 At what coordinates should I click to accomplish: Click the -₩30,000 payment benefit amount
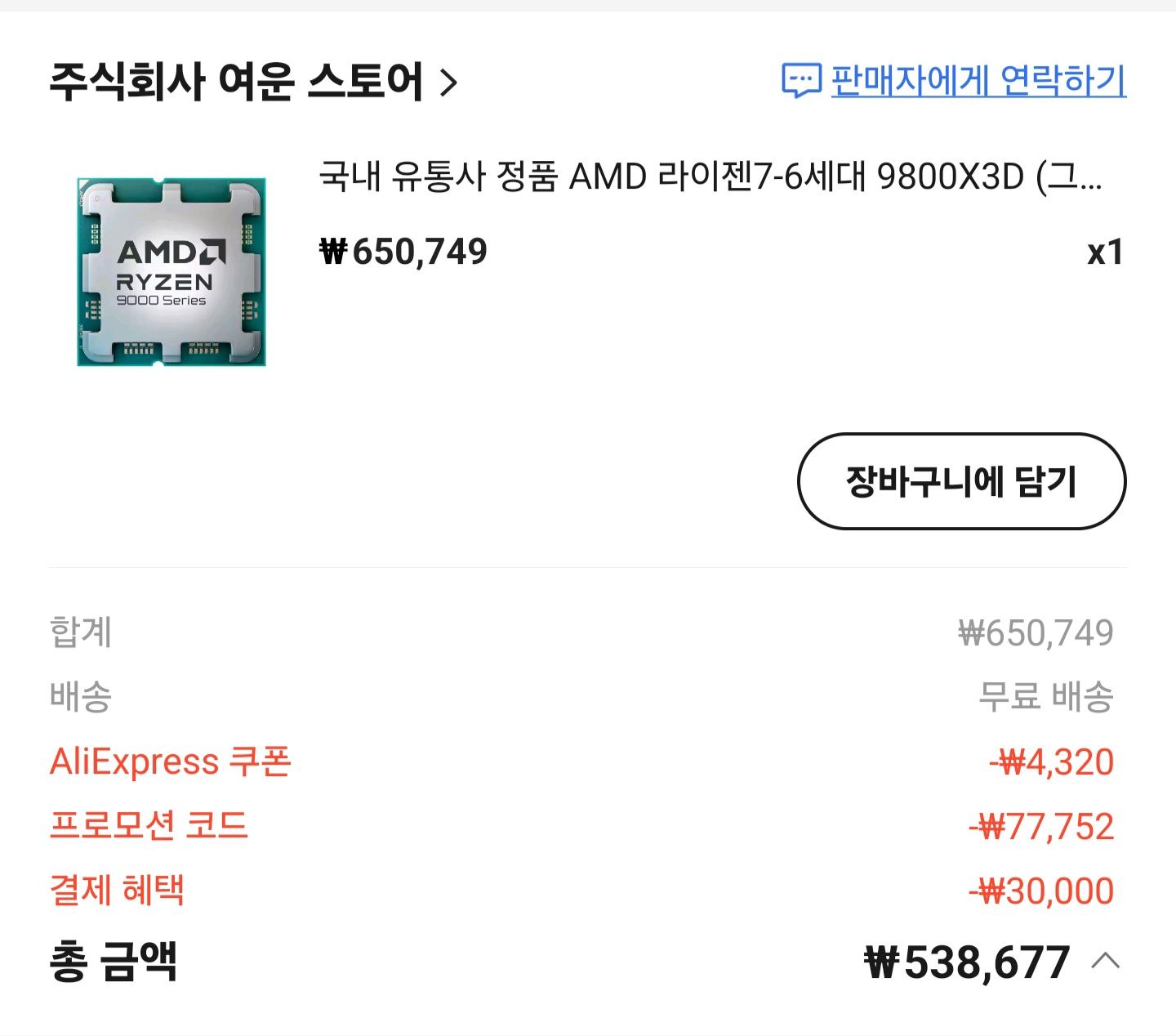point(1043,892)
